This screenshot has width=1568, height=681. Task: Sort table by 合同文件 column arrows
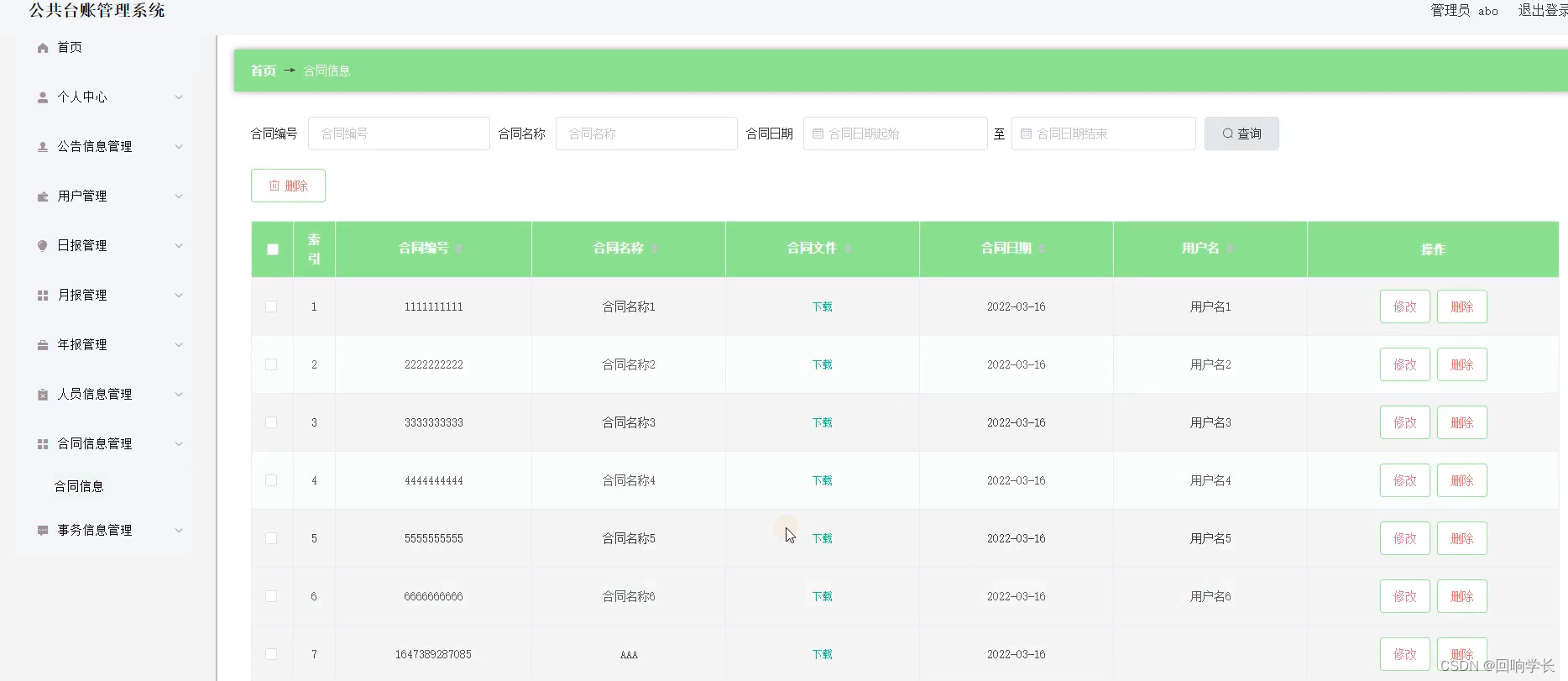(x=848, y=249)
